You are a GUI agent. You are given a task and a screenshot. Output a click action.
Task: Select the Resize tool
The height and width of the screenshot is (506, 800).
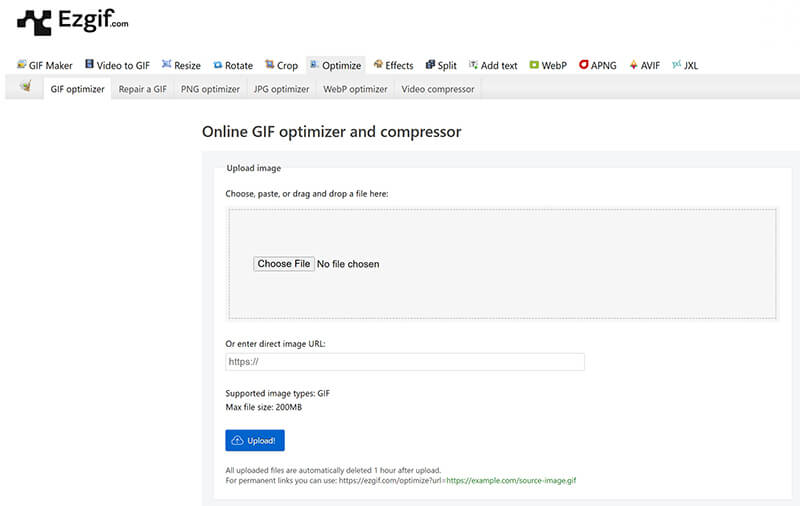pos(180,65)
